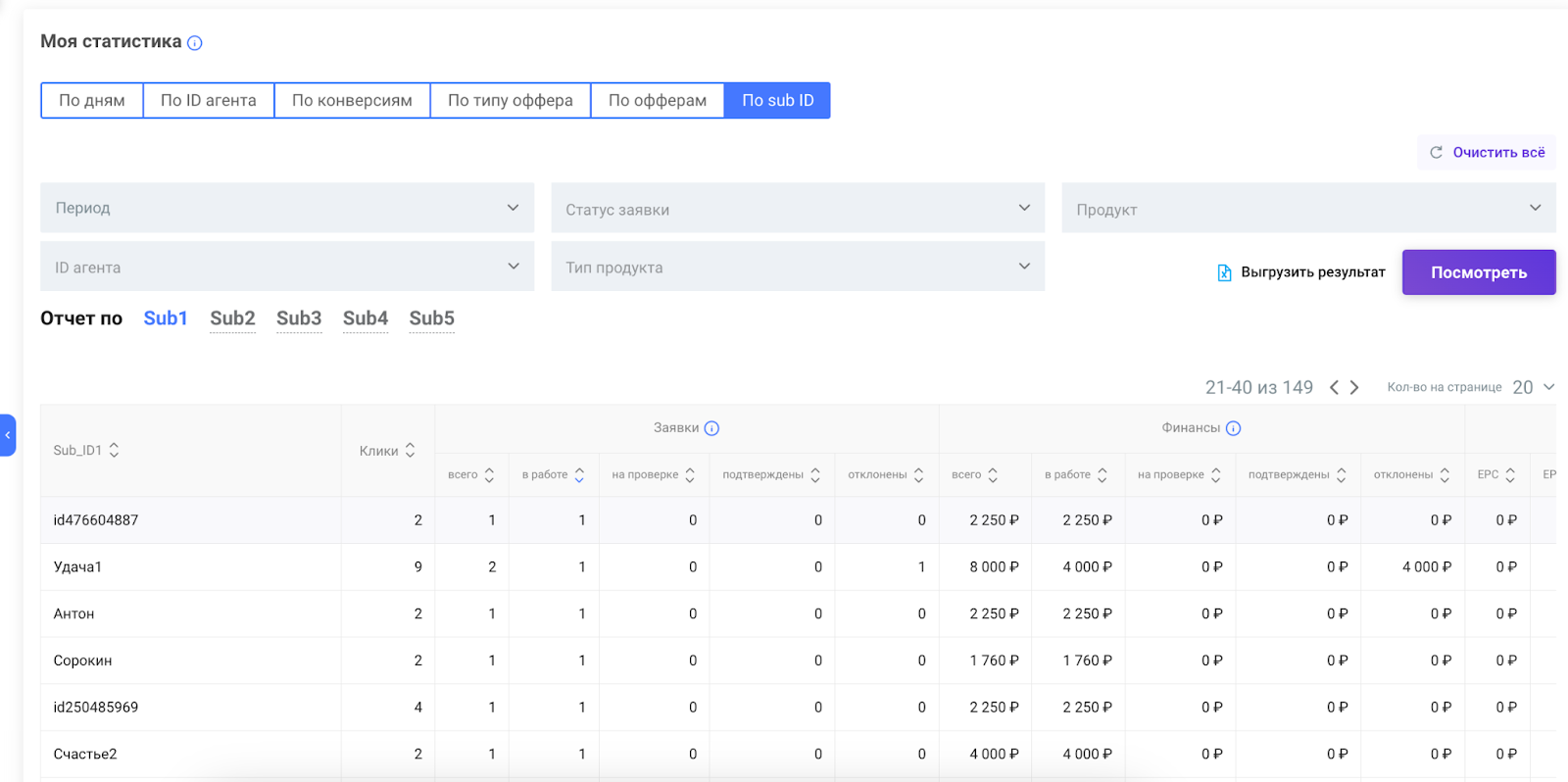This screenshot has width=1568, height=782.
Task: Open the ID агента dropdown
Action: click(287, 267)
